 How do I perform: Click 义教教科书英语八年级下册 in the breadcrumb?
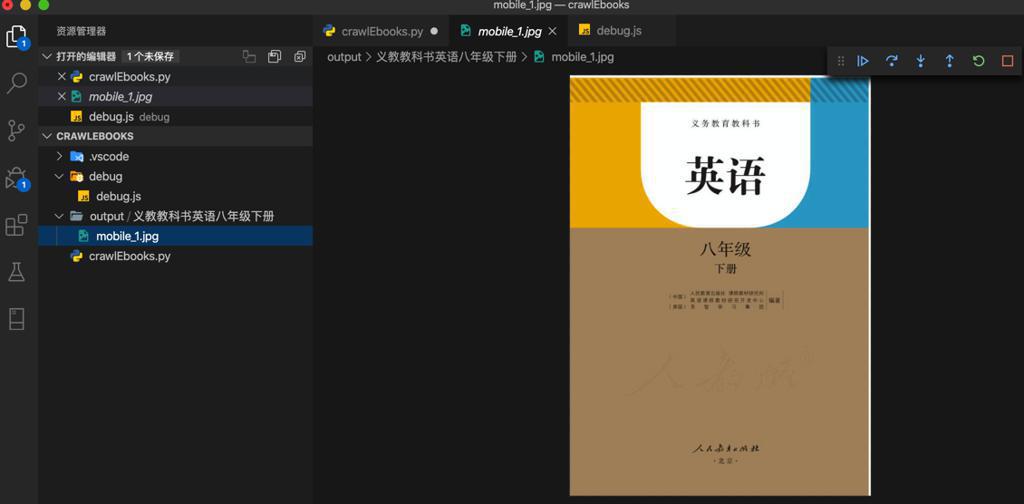[447, 57]
